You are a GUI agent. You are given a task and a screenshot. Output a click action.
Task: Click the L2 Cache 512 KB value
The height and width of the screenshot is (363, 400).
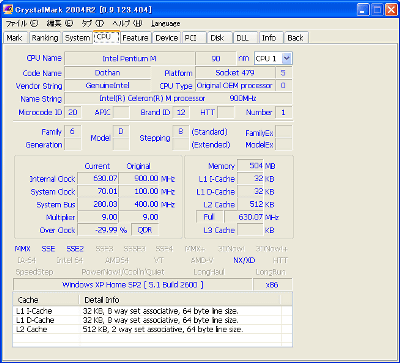251,204
